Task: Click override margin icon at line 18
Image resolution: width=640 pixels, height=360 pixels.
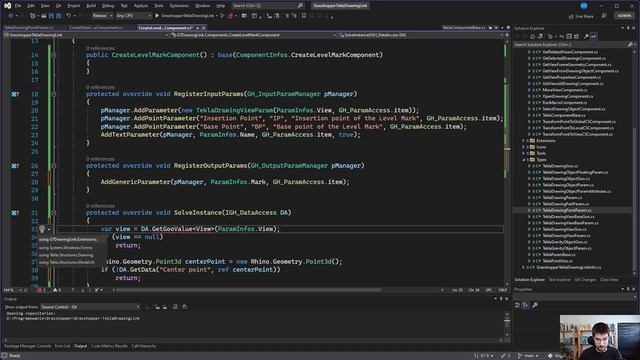Action: click(x=15, y=94)
